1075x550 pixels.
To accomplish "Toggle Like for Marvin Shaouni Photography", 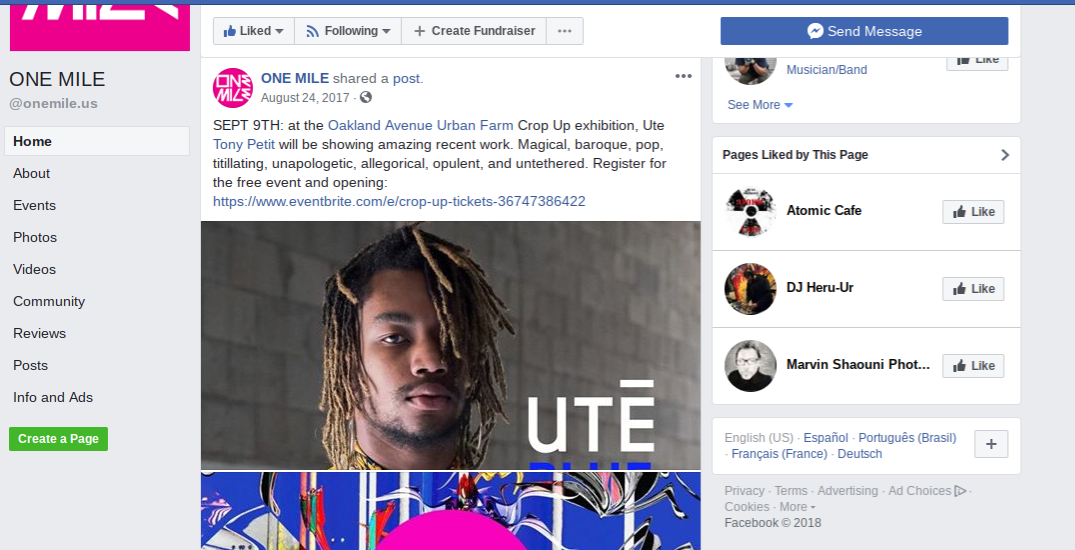I will click(x=973, y=366).
